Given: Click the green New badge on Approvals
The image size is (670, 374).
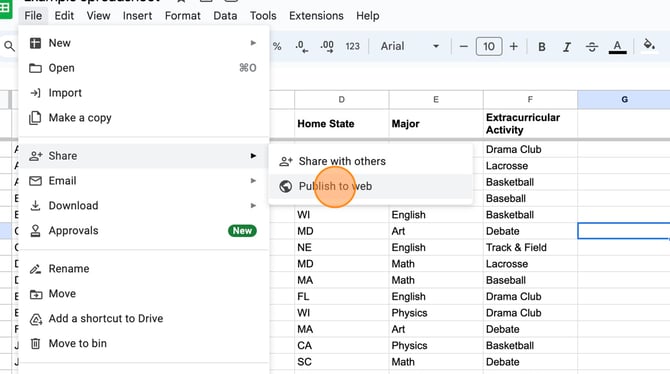Looking at the screenshot, I should [242, 231].
